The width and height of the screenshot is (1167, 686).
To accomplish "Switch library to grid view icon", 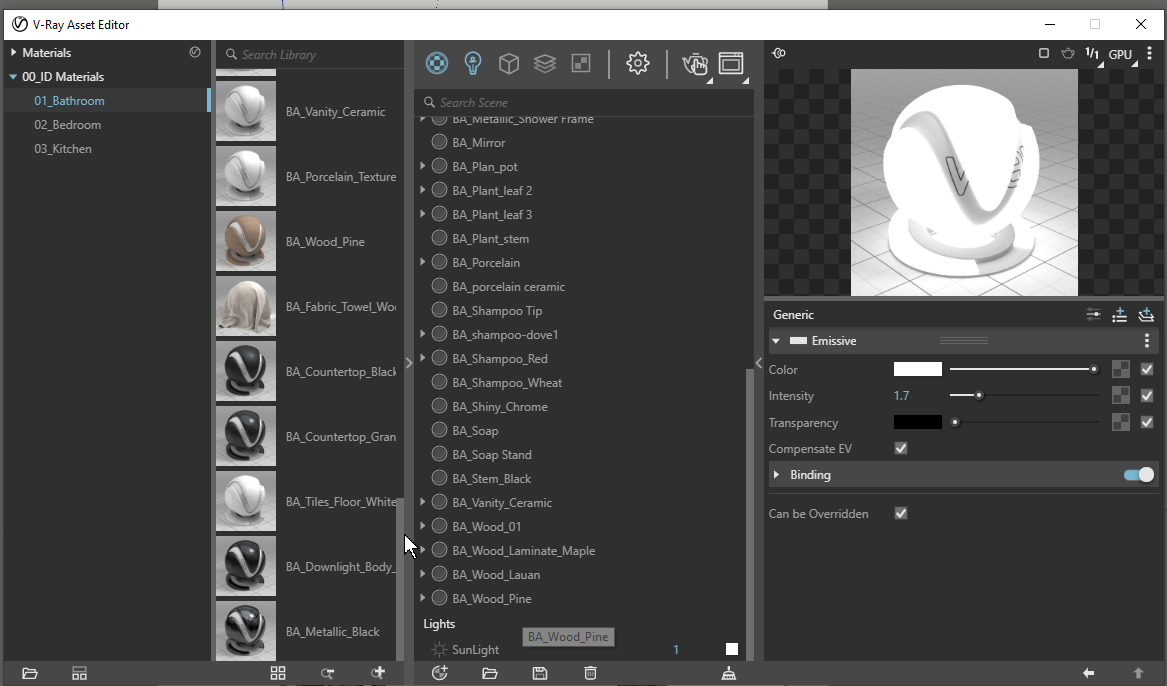I will pyautogui.click(x=278, y=673).
